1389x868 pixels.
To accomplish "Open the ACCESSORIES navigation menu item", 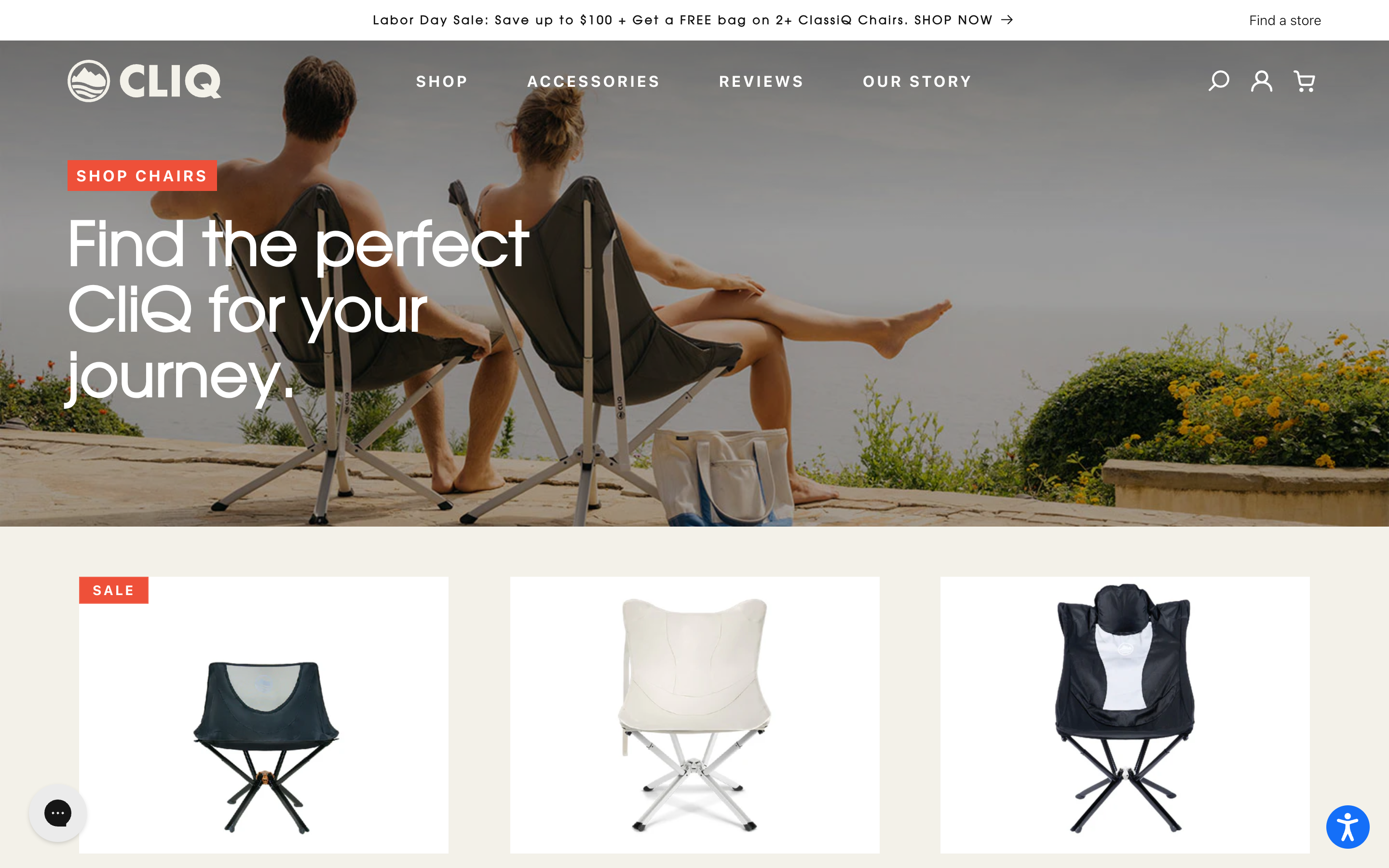I will [x=594, y=81].
